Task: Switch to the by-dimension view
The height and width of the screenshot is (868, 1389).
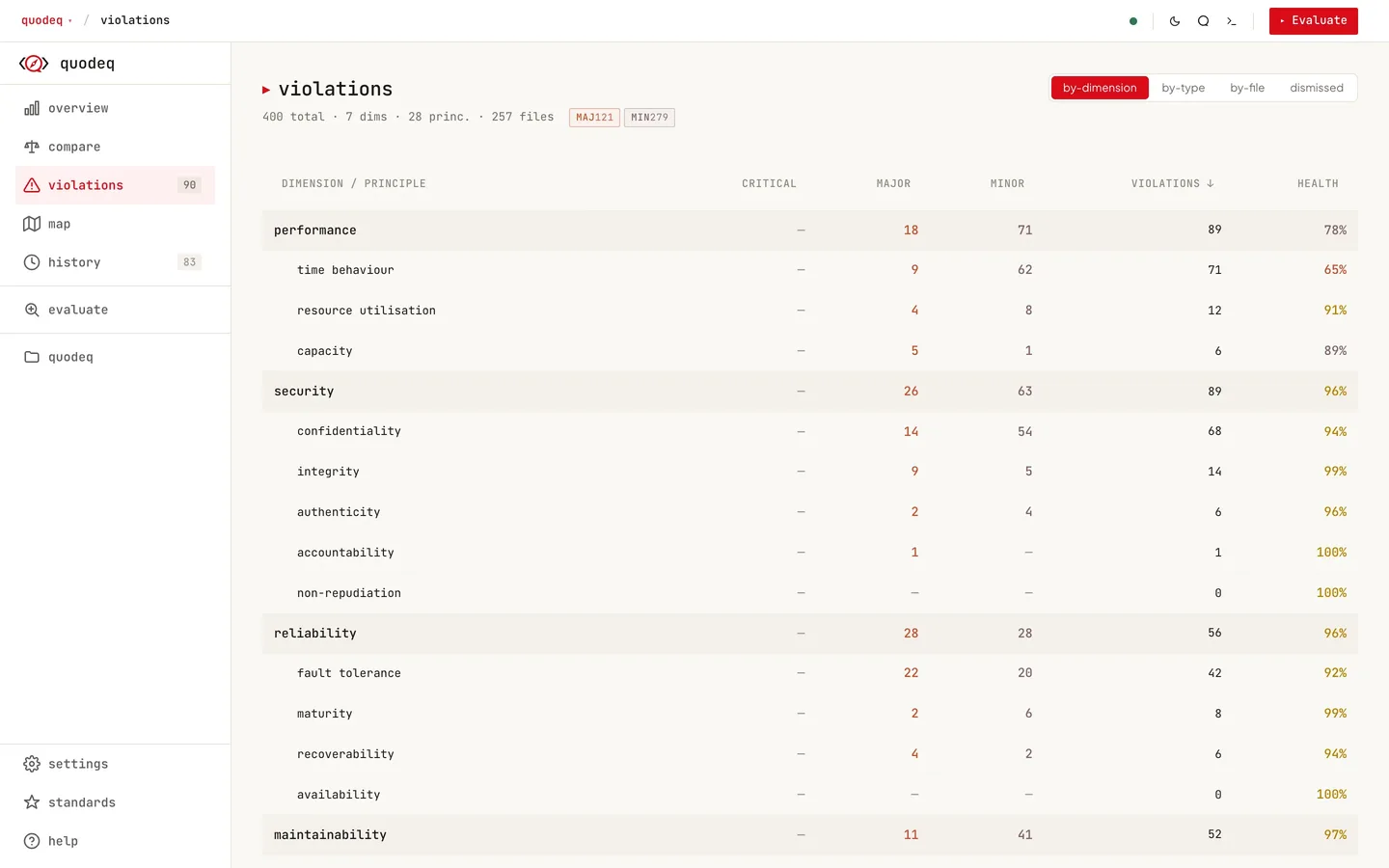Action: pyautogui.click(x=1100, y=88)
